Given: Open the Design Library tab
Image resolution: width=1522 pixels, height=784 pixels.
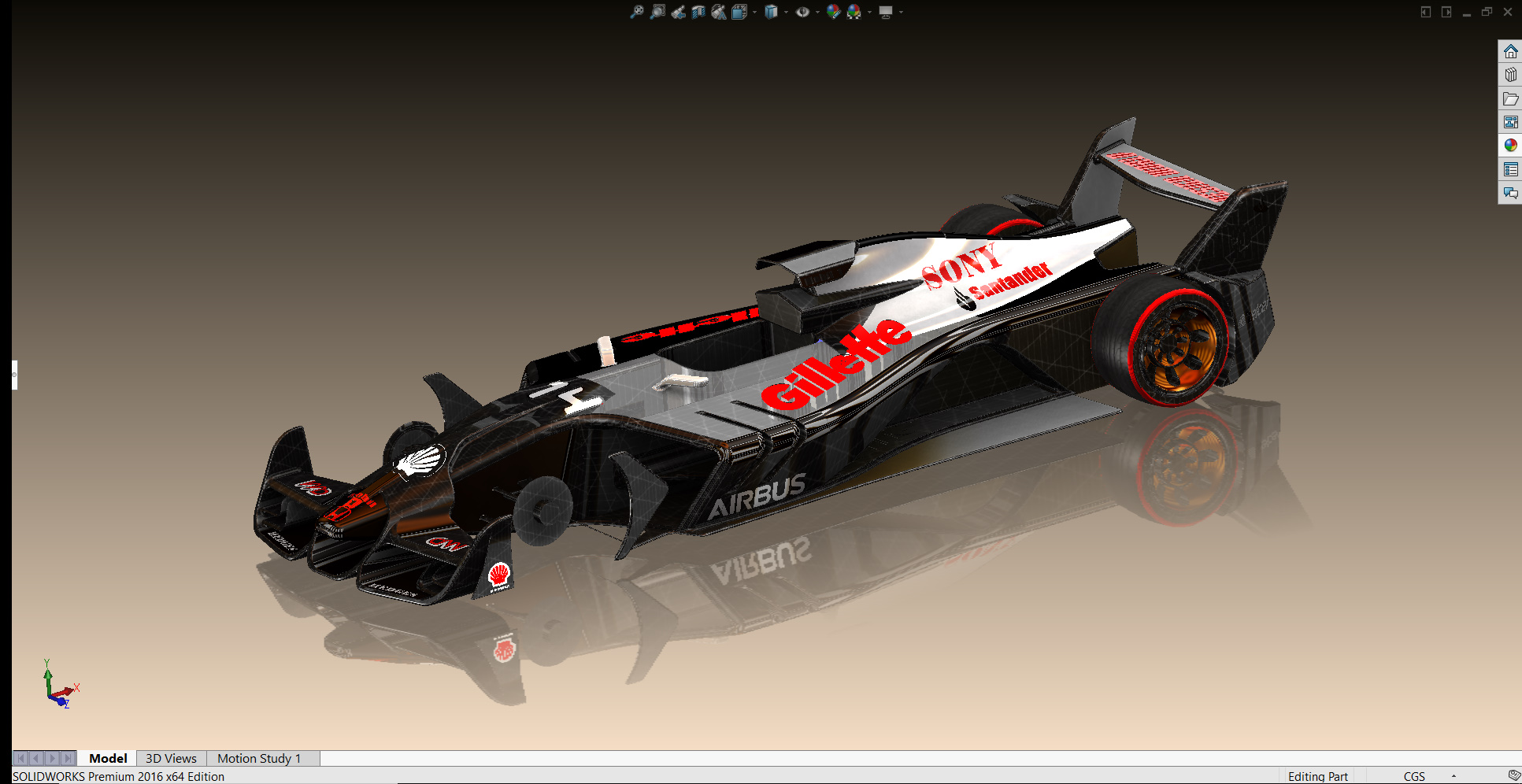Looking at the screenshot, I should tap(1510, 75).
